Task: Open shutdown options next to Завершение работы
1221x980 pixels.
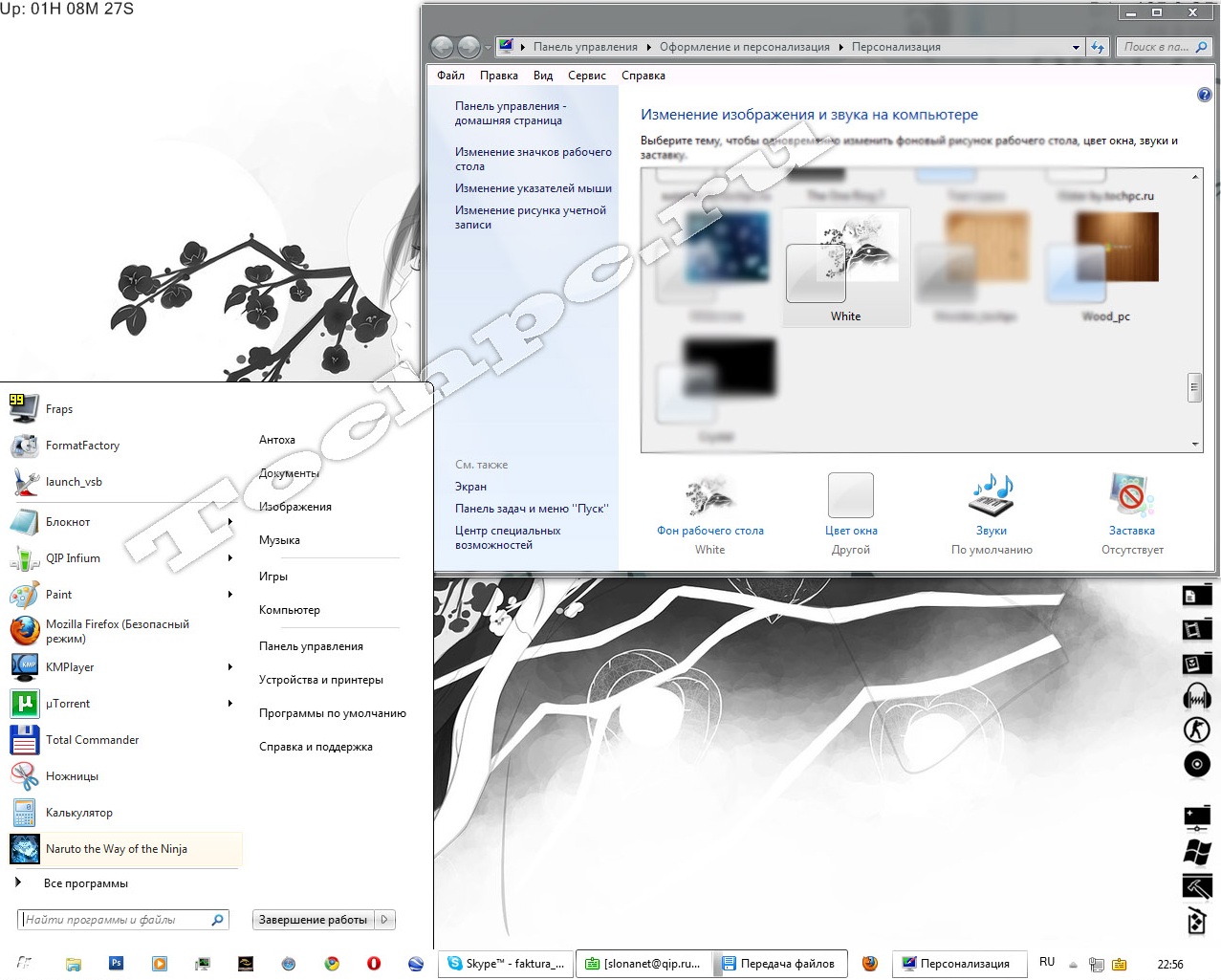Action: [x=386, y=919]
